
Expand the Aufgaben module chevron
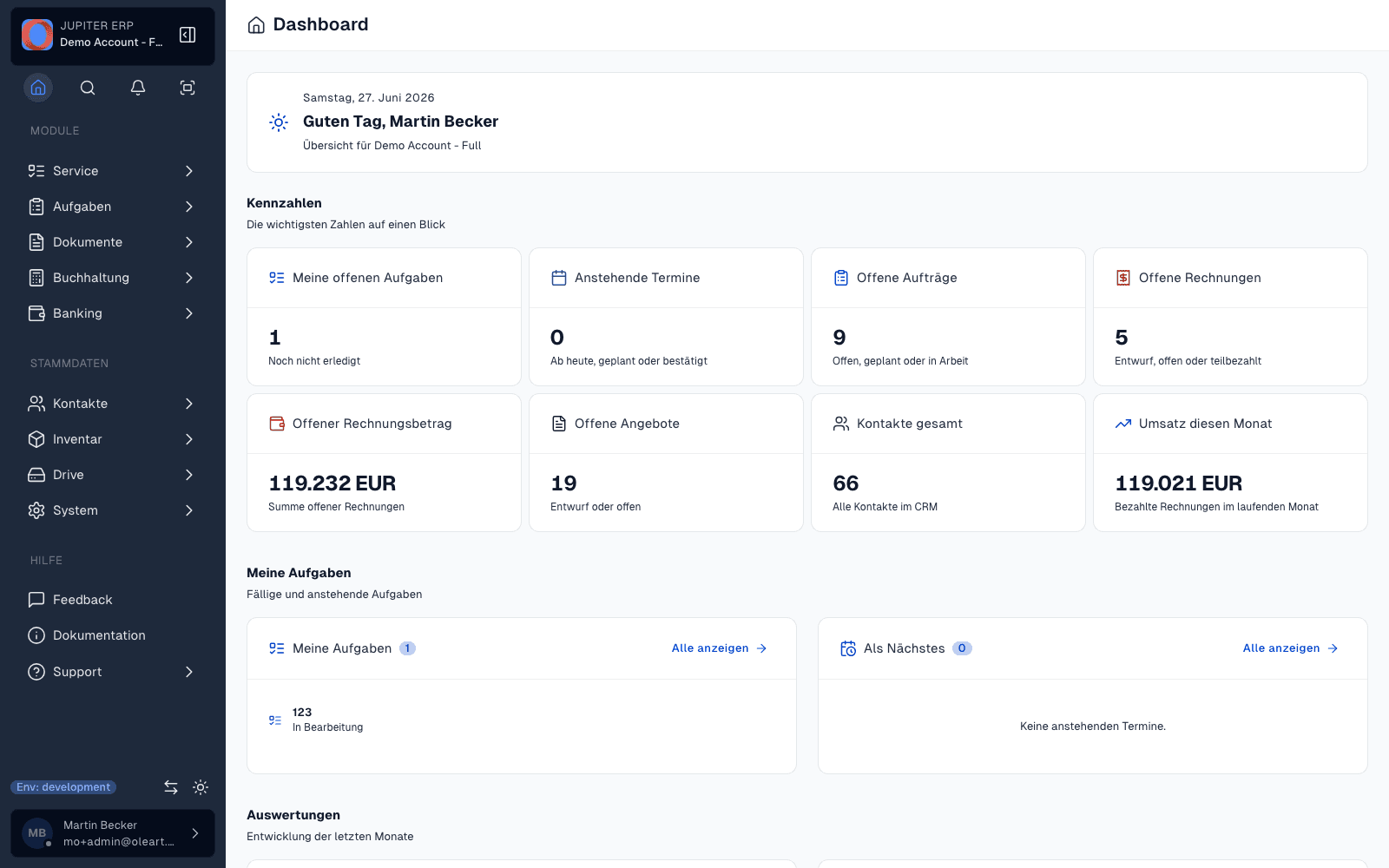(189, 207)
